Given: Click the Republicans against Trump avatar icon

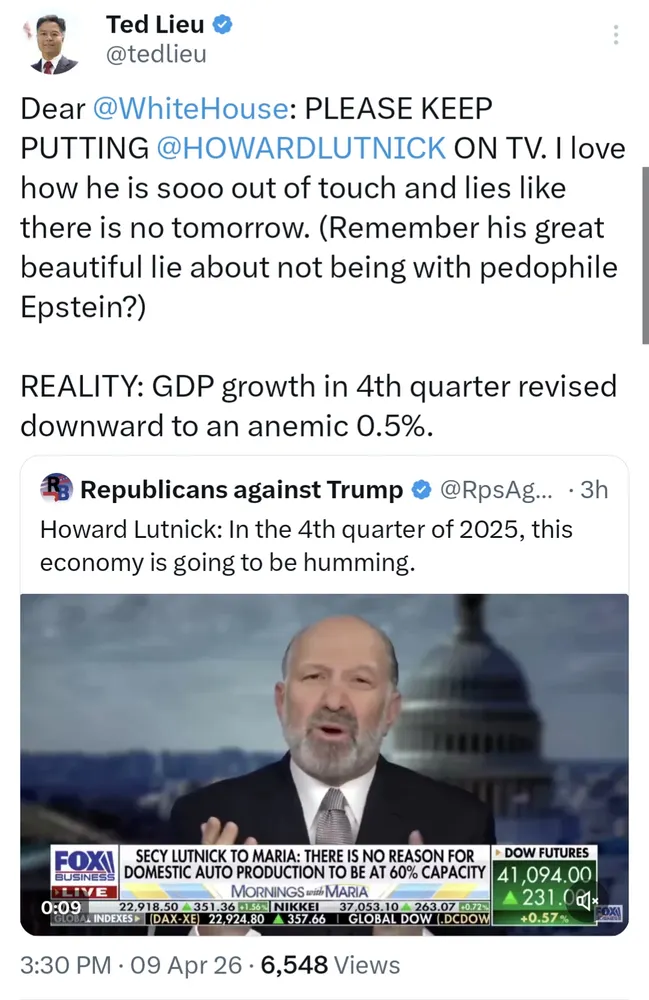Looking at the screenshot, I should 56,489.
